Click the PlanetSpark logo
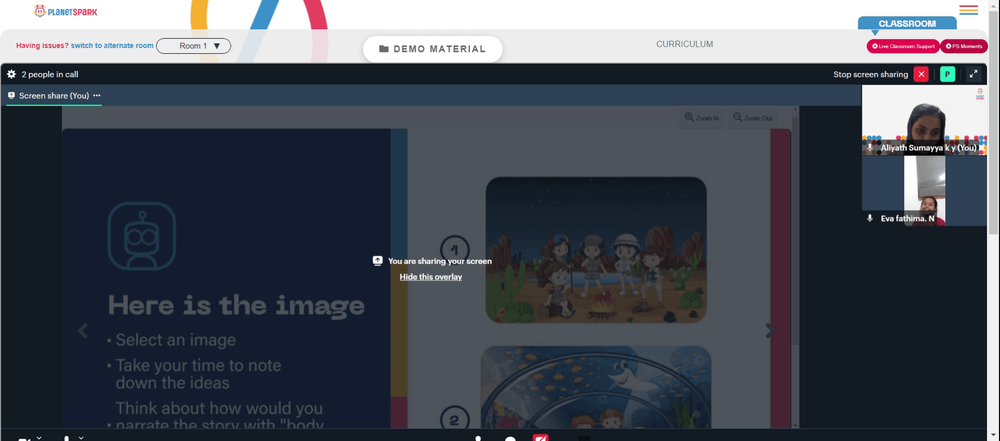The image size is (1000, 441). click(x=65, y=11)
